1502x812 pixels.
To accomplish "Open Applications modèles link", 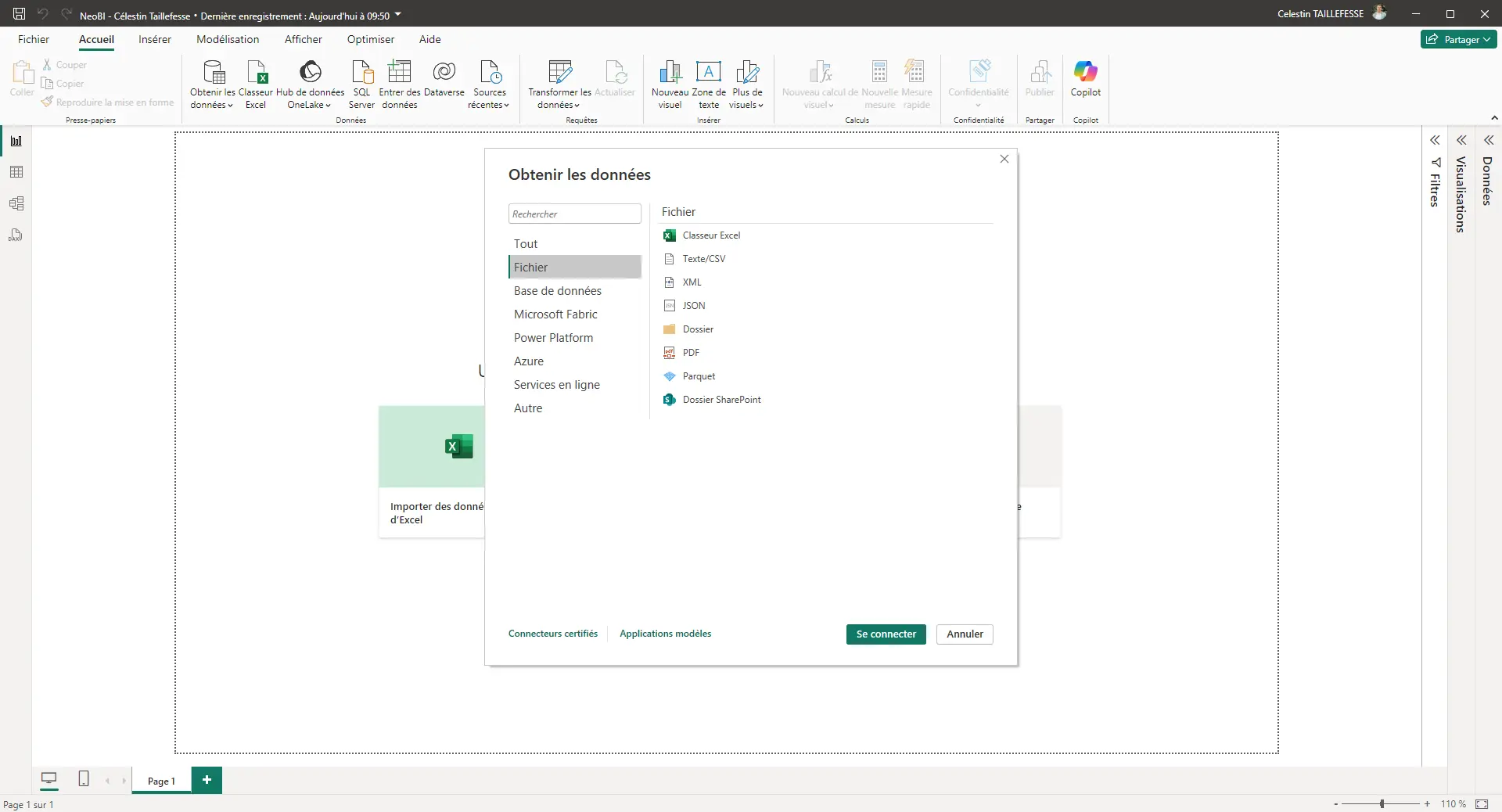I will (666, 634).
